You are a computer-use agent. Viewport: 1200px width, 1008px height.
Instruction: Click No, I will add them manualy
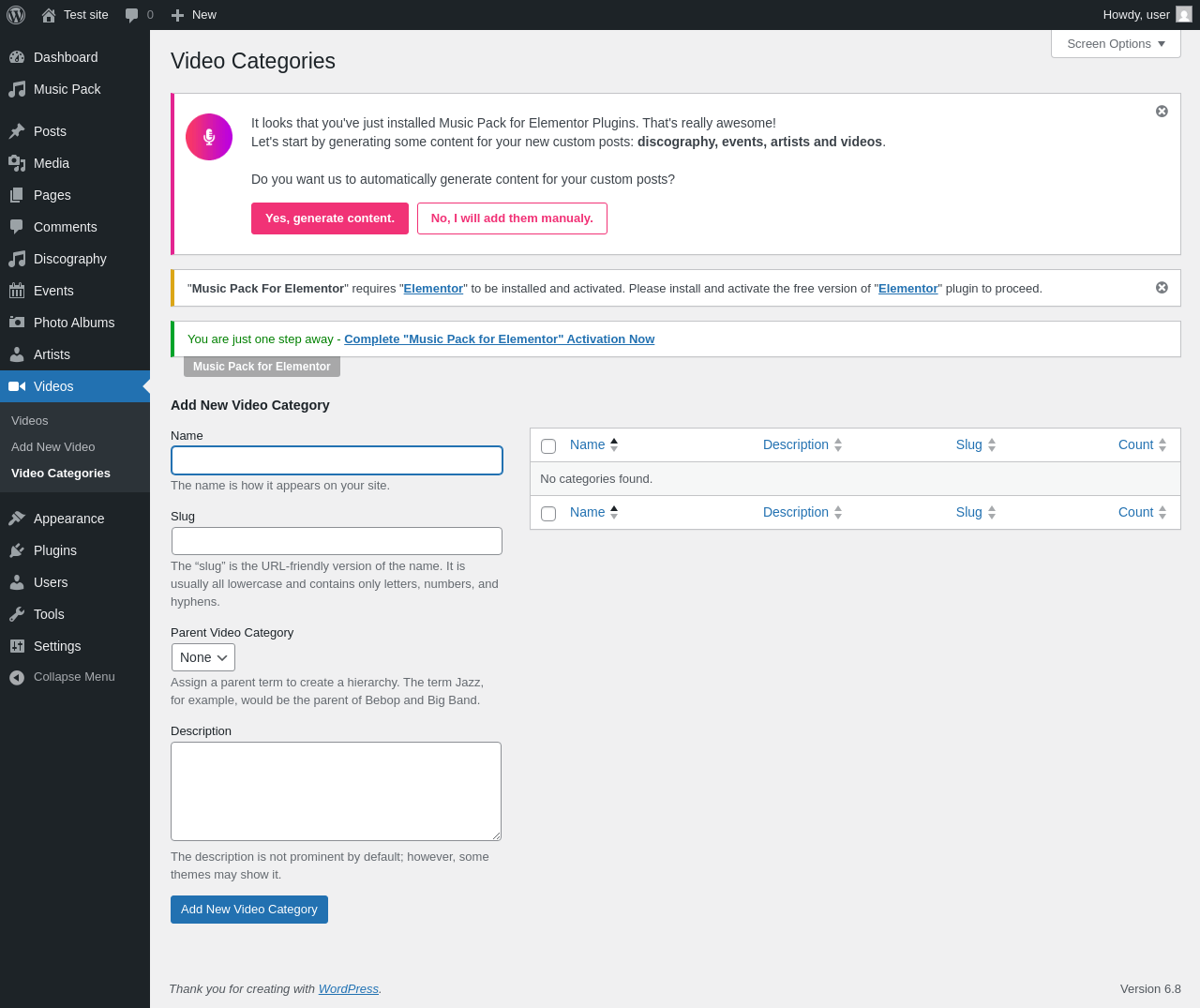(512, 218)
